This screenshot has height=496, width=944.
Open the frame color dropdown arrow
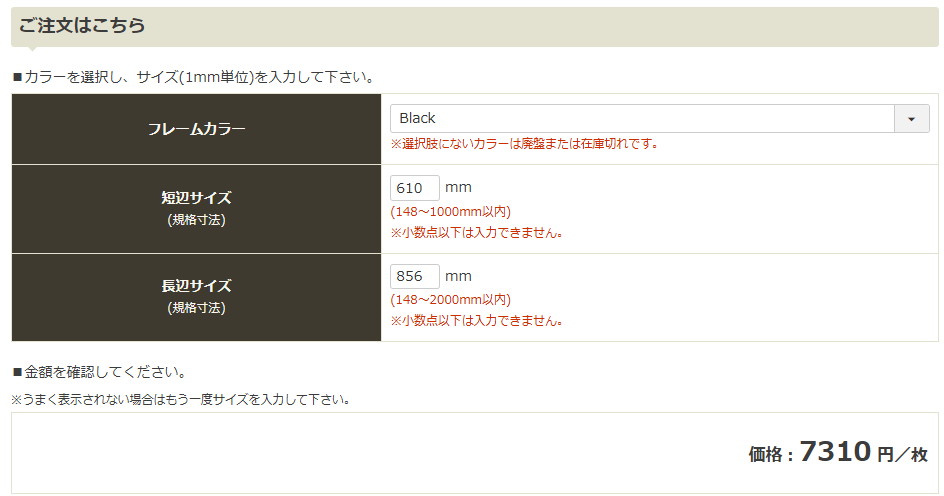click(x=911, y=119)
